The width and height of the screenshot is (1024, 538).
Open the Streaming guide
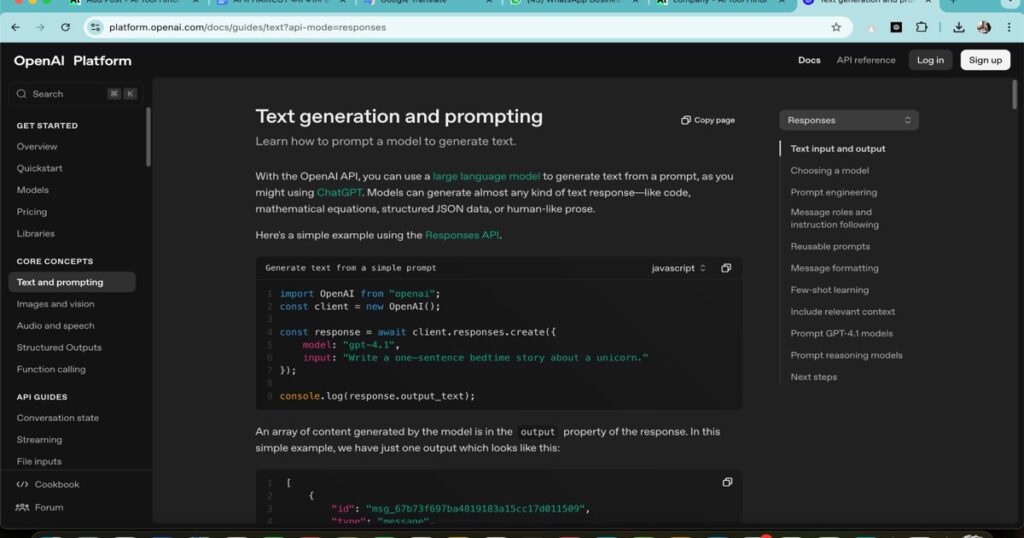tap(39, 440)
